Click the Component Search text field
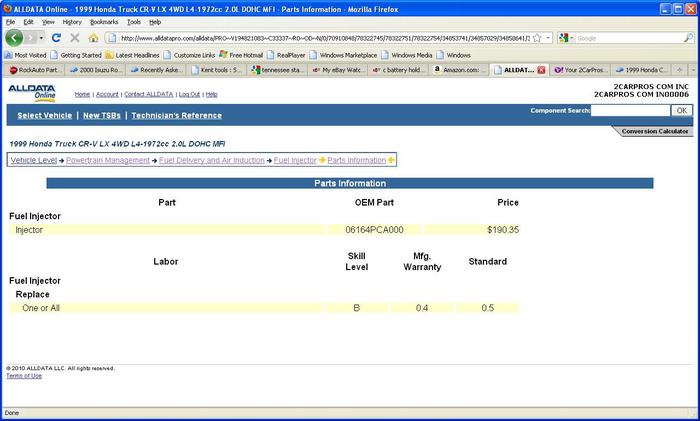Screen dimensions: 700x421 630,110
